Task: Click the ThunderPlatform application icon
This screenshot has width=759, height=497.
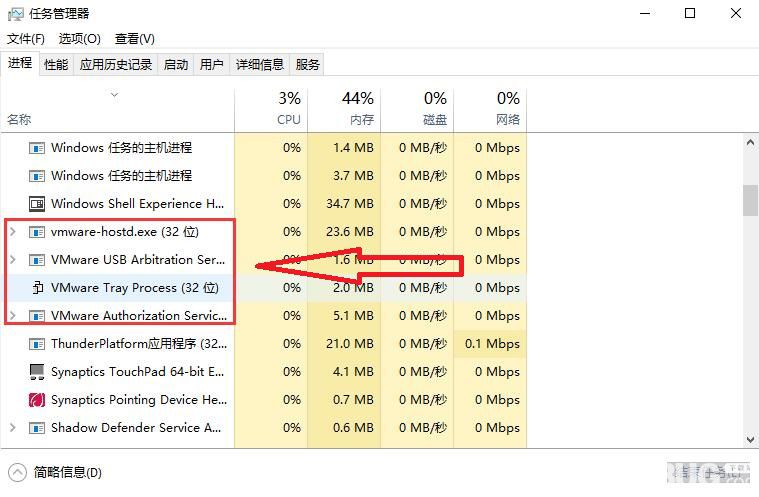Action: tap(37, 344)
